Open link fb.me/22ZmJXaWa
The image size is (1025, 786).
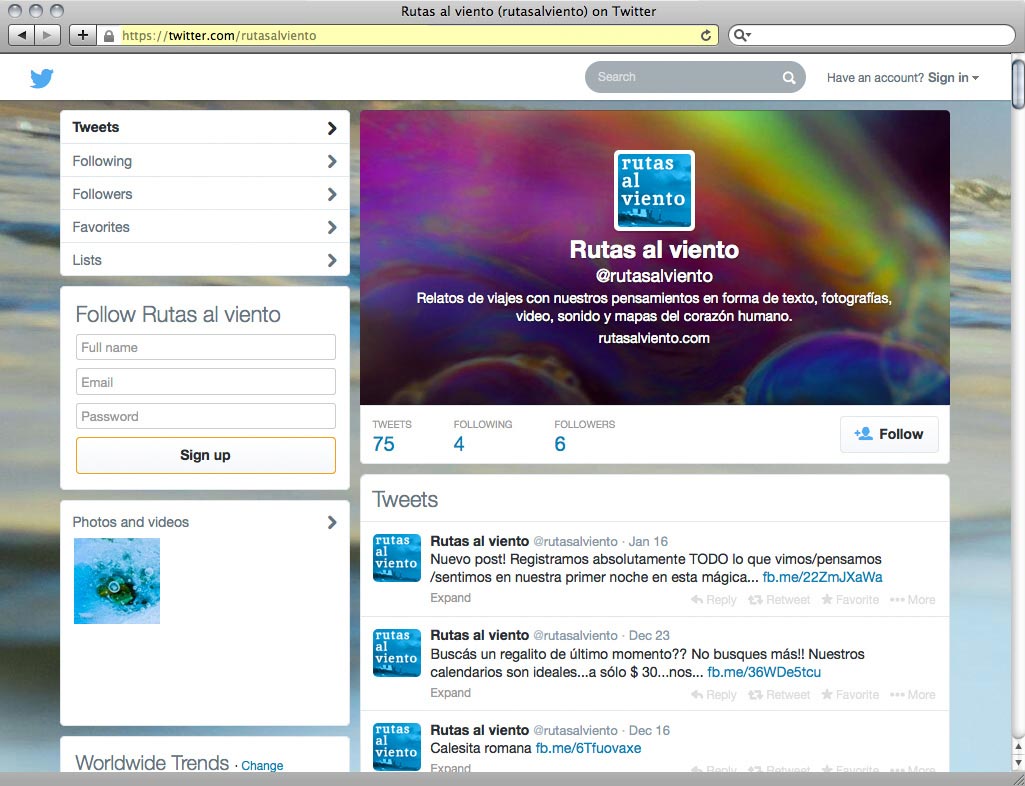822,577
